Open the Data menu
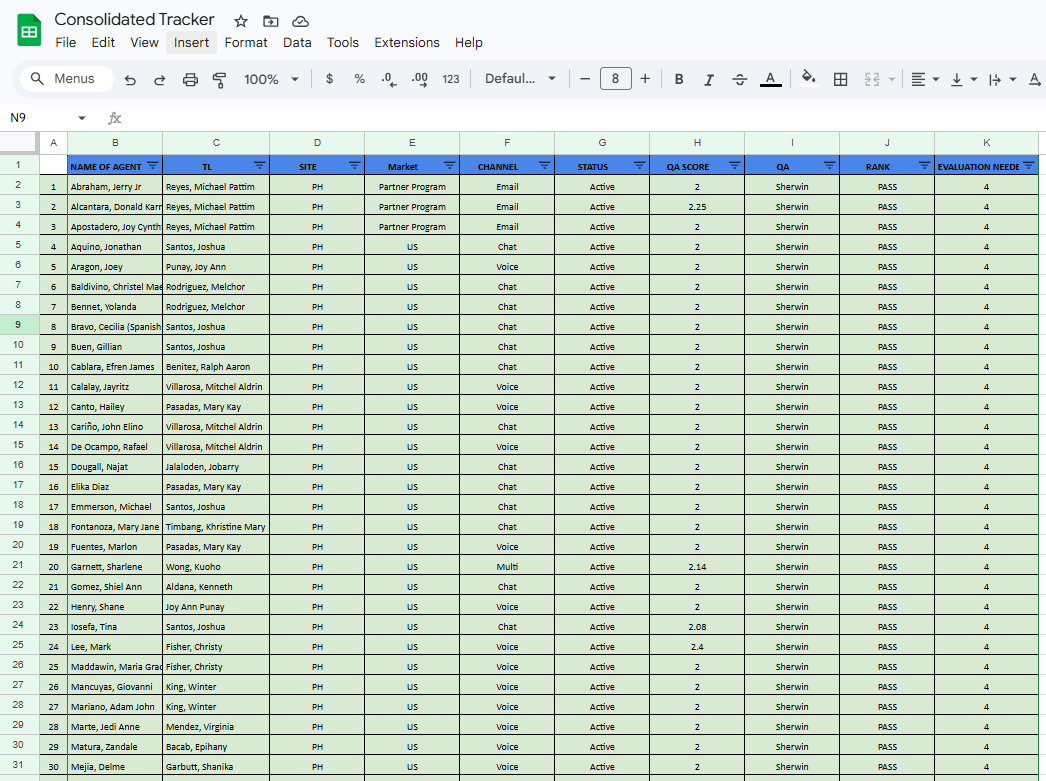The height and width of the screenshot is (781, 1046). pyautogui.click(x=297, y=43)
